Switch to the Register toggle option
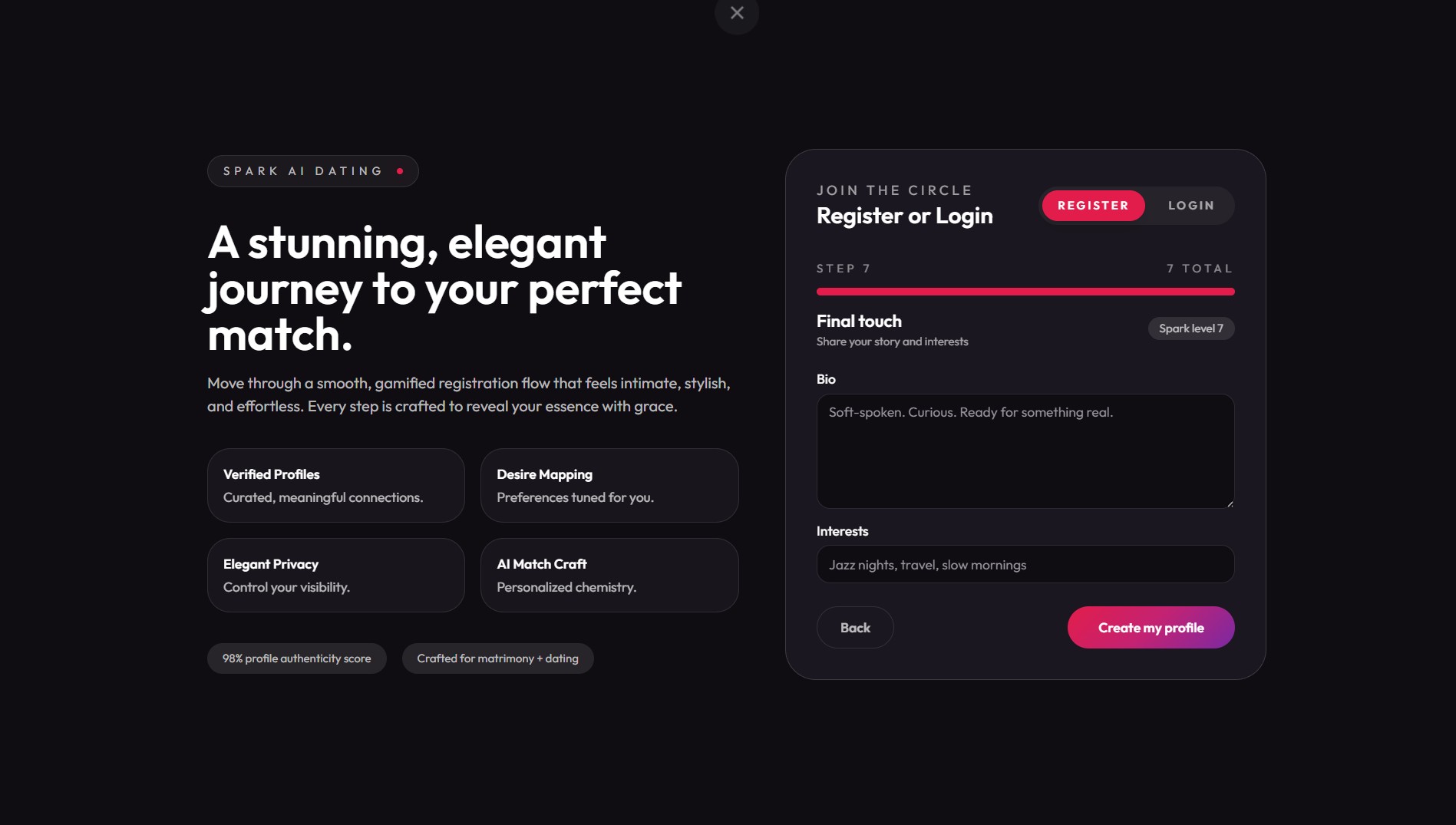 1093,206
